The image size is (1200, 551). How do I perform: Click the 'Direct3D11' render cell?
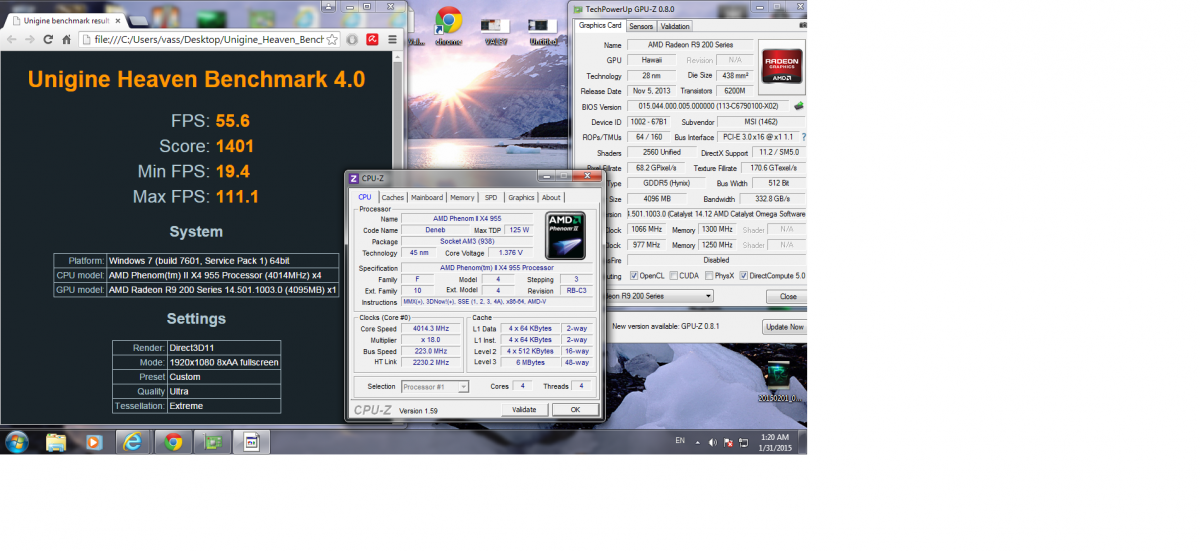click(x=224, y=348)
